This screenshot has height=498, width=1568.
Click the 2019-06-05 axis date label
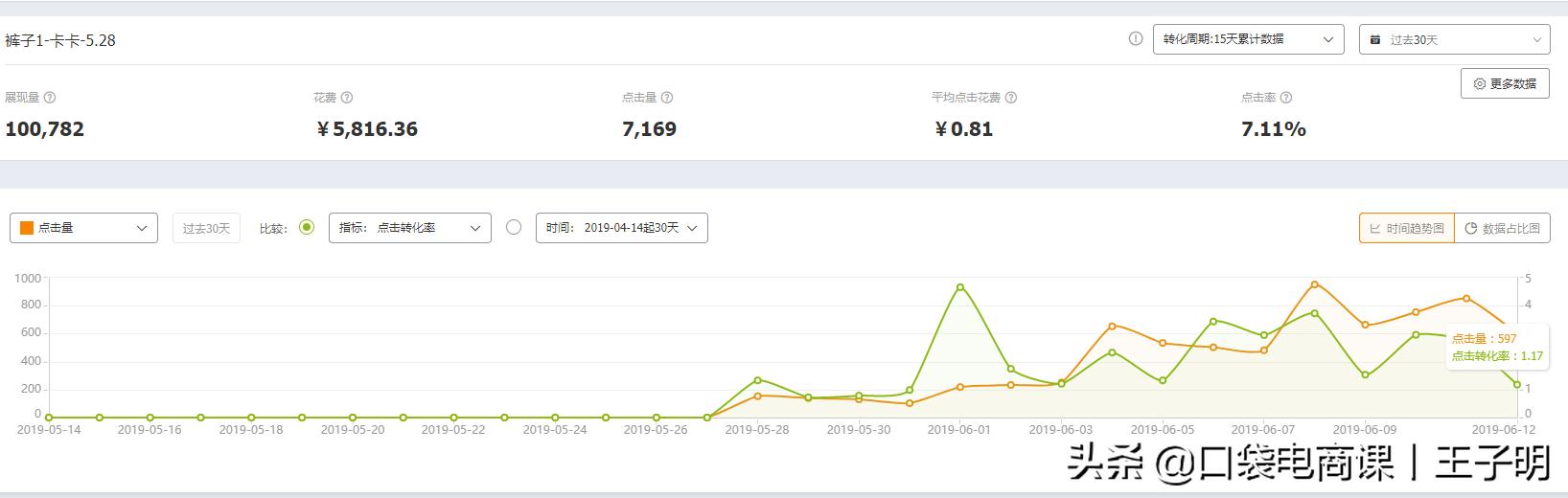(1163, 430)
